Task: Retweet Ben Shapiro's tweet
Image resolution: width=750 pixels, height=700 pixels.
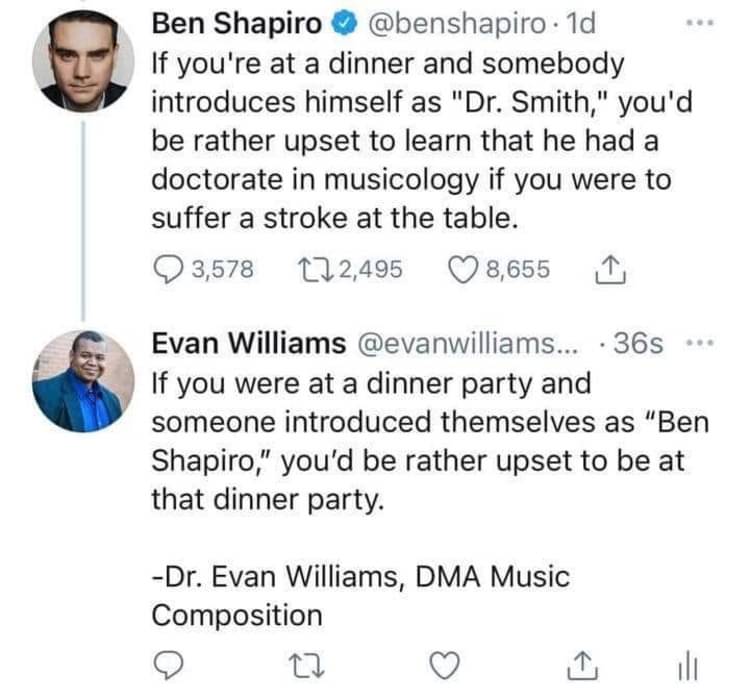Action: pos(313,268)
